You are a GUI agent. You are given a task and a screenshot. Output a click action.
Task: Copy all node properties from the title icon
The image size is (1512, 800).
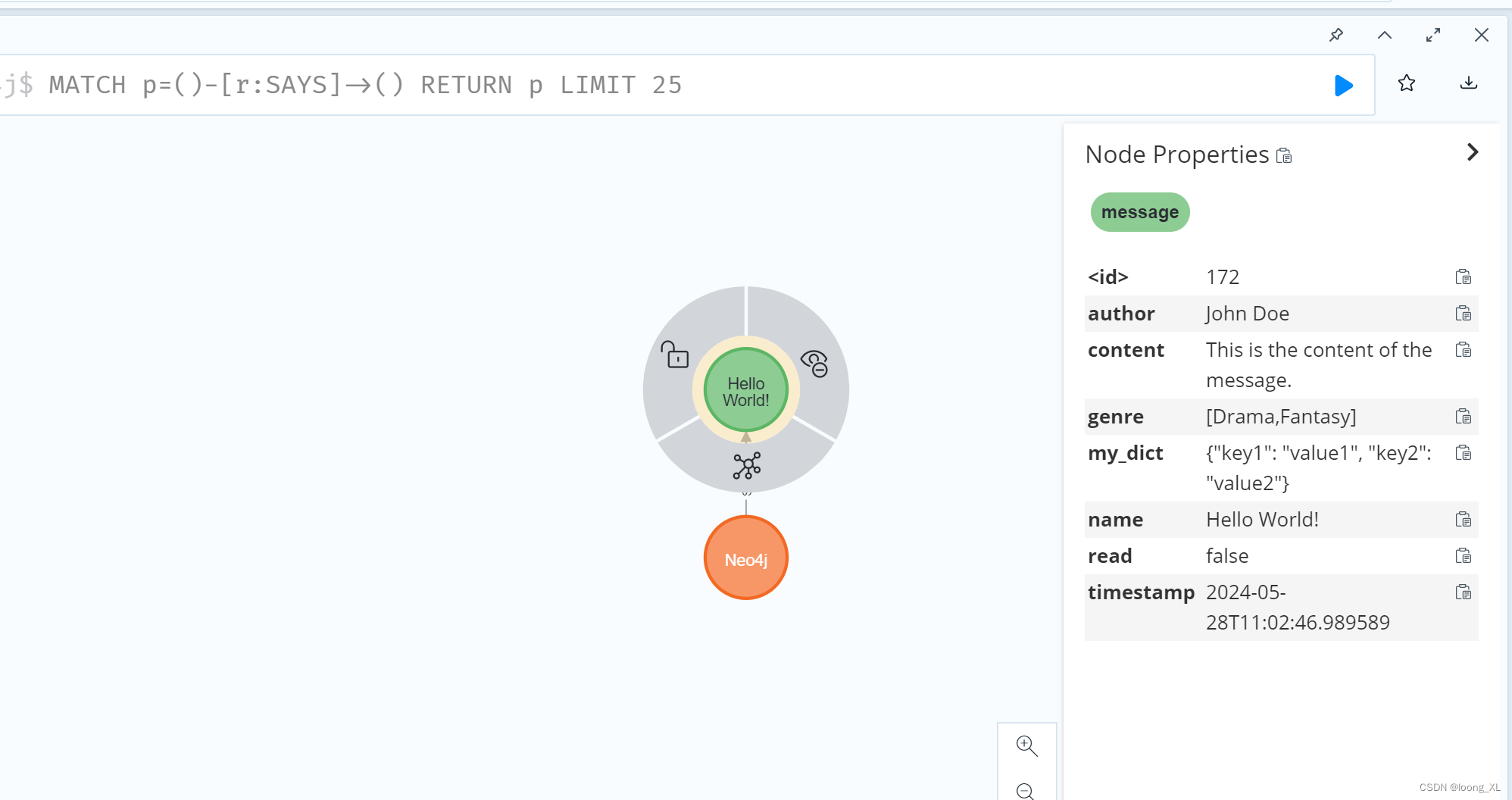pyautogui.click(x=1284, y=155)
